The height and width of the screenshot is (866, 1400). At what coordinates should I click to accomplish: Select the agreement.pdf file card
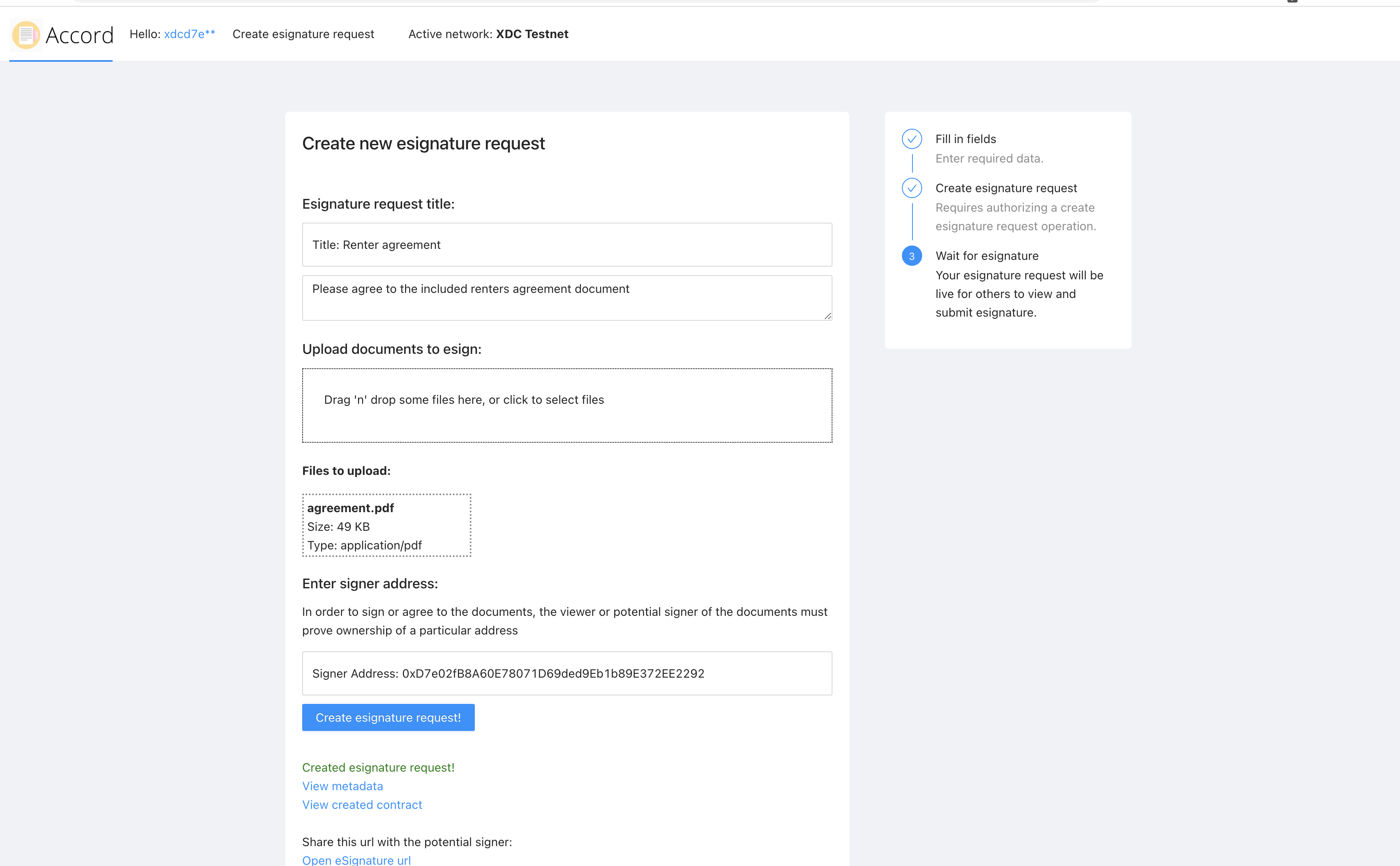pos(386,525)
